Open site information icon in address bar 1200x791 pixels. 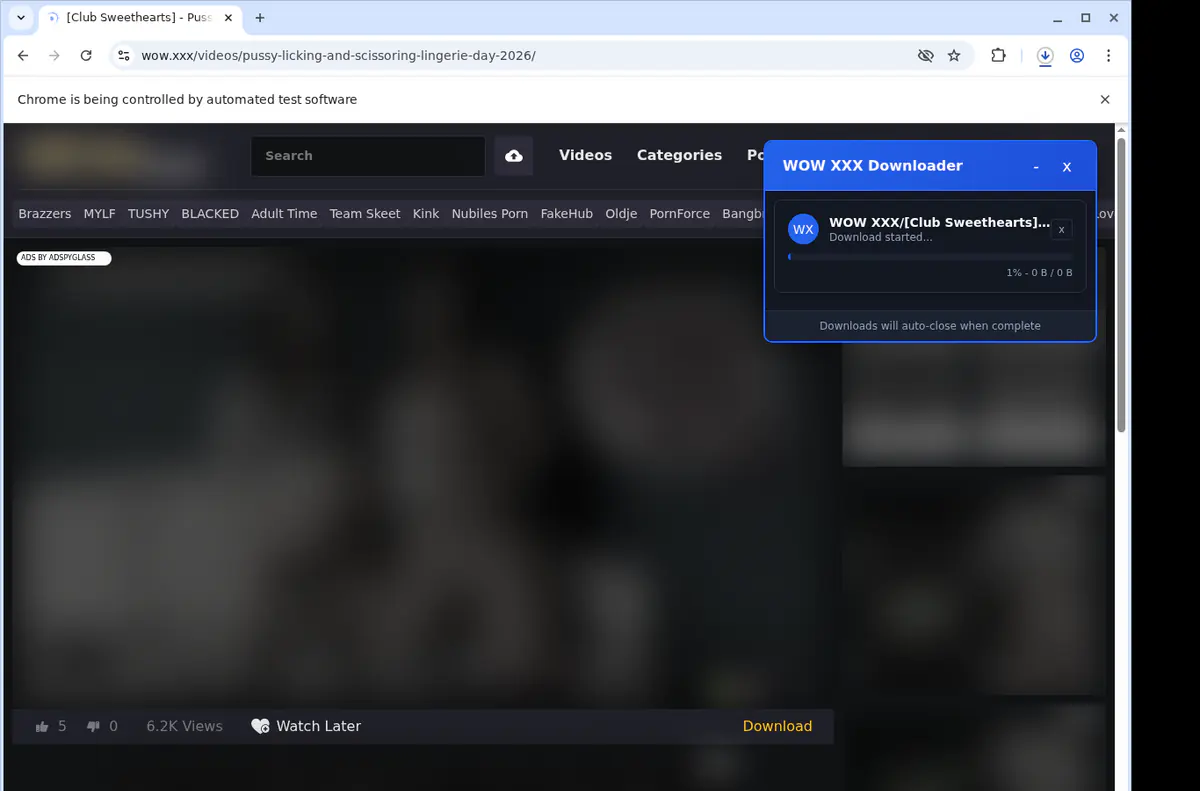pyautogui.click(x=124, y=56)
